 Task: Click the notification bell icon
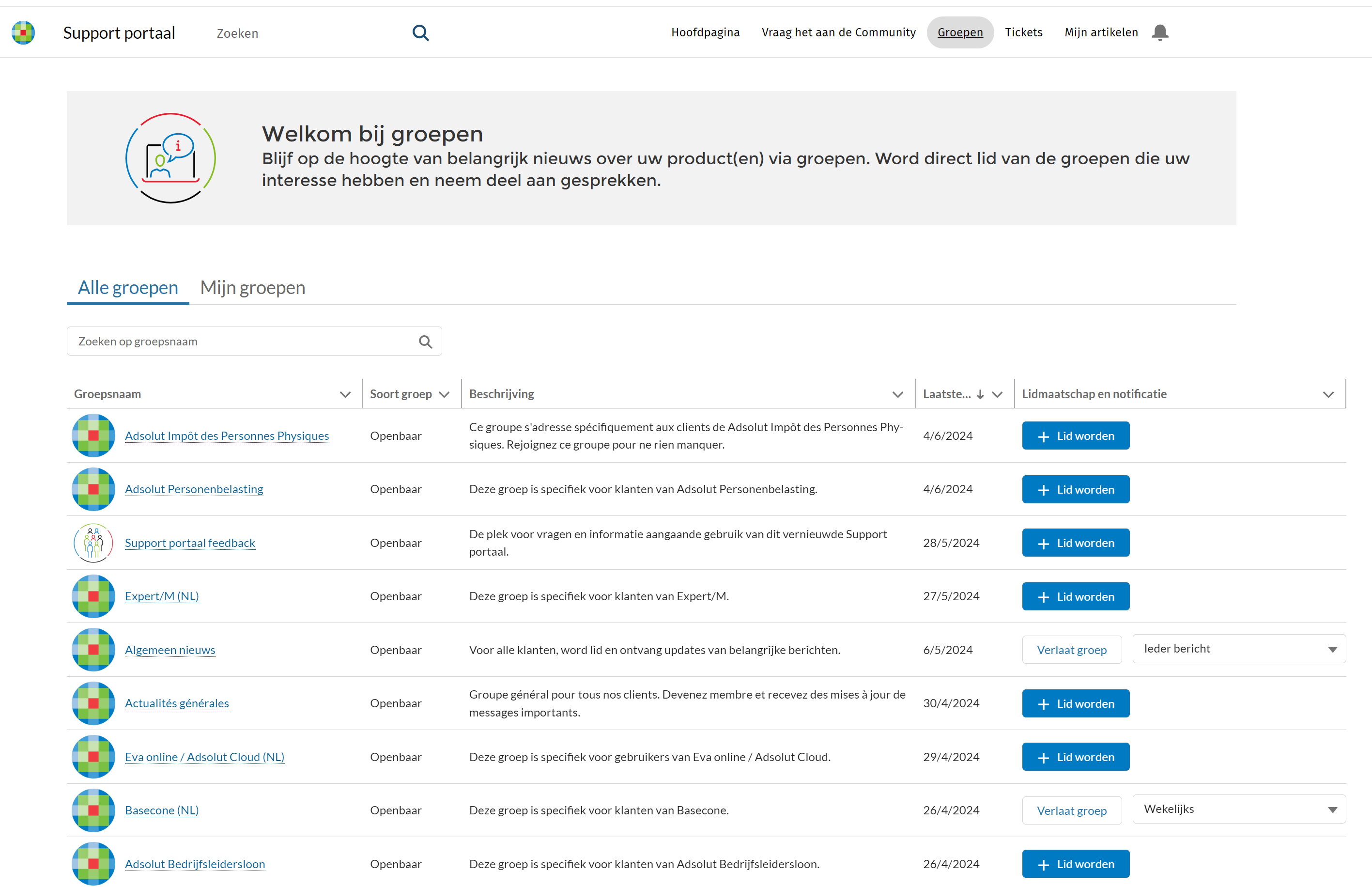click(1159, 32)
